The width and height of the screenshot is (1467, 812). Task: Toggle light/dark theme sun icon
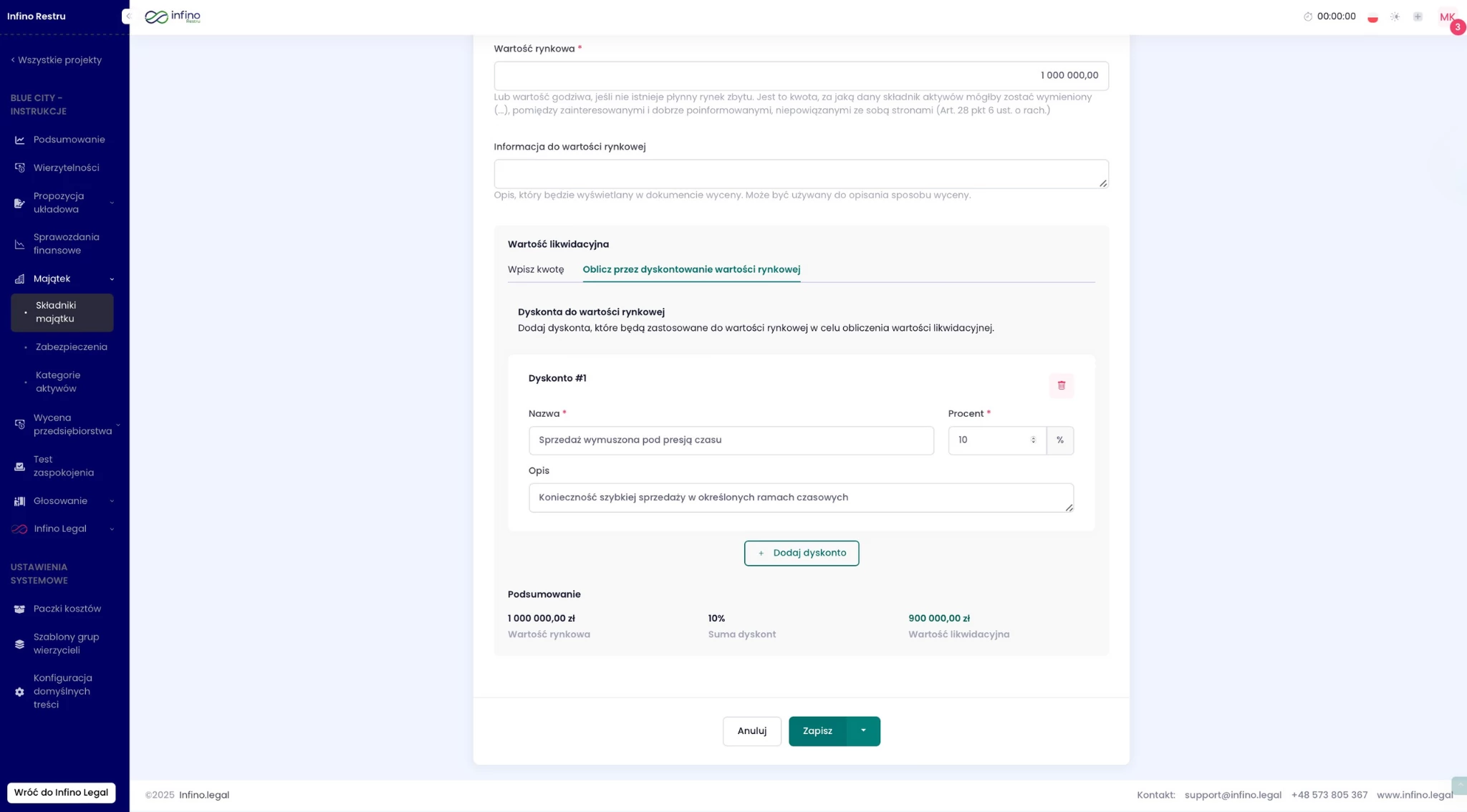pyautogui.click(x=1395, y=17)
